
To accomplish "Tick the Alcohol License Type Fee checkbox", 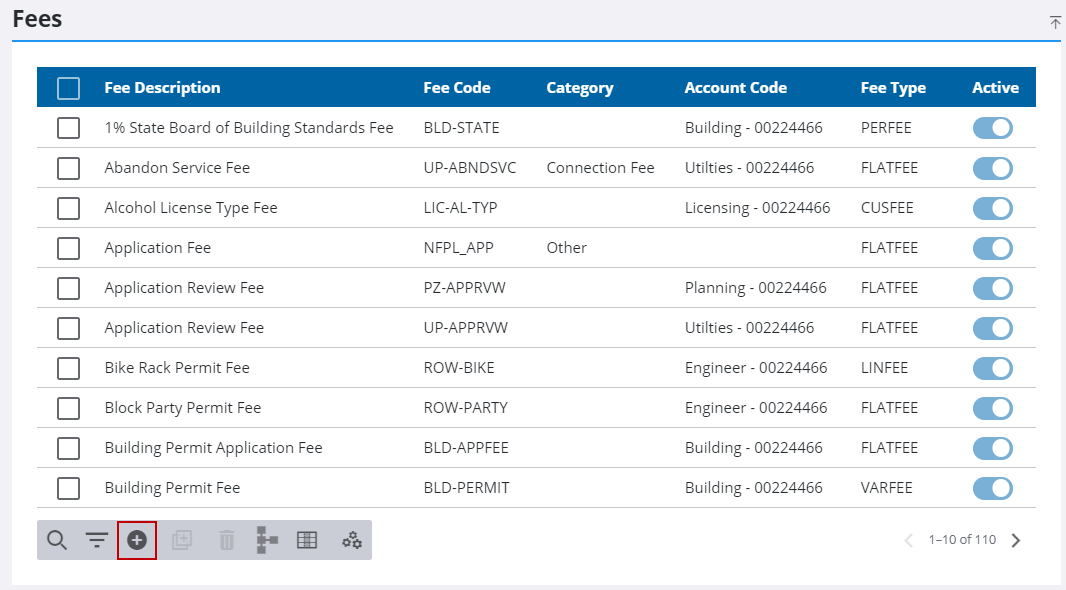I will tap(68, 208).
